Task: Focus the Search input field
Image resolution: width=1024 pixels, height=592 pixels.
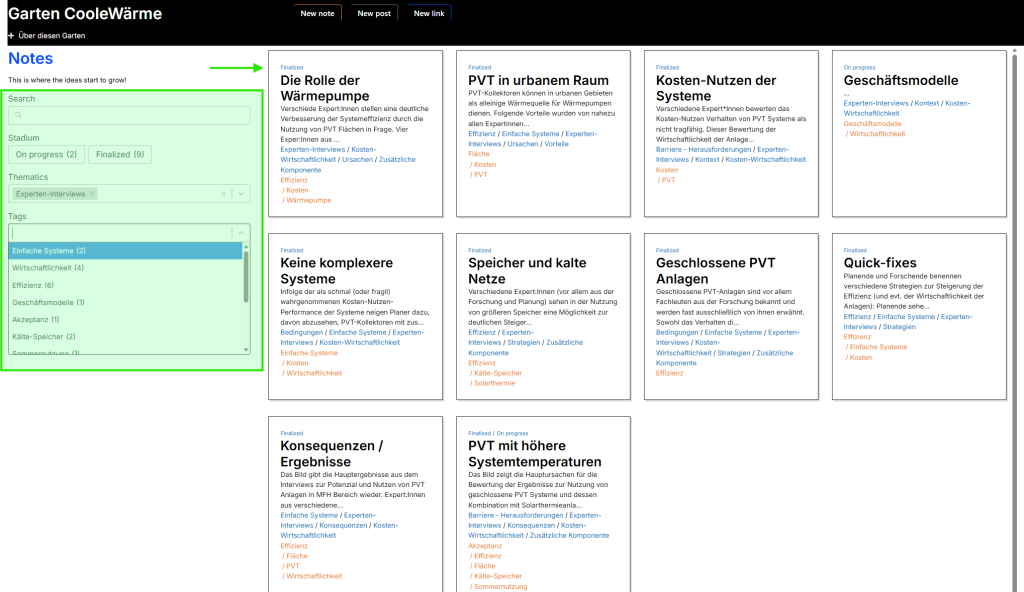Action: [x=129, y=115]
